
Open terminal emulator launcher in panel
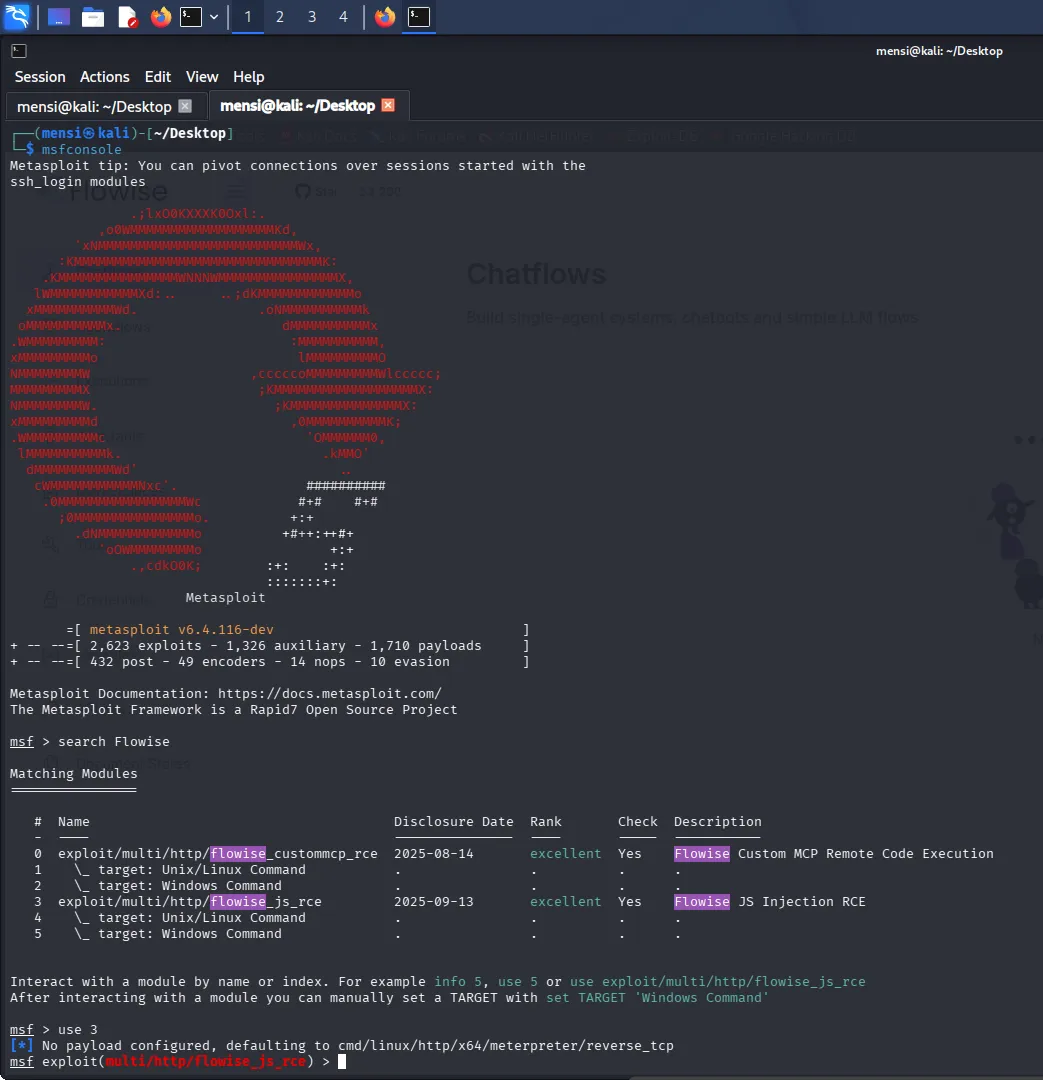coord(191,17)
